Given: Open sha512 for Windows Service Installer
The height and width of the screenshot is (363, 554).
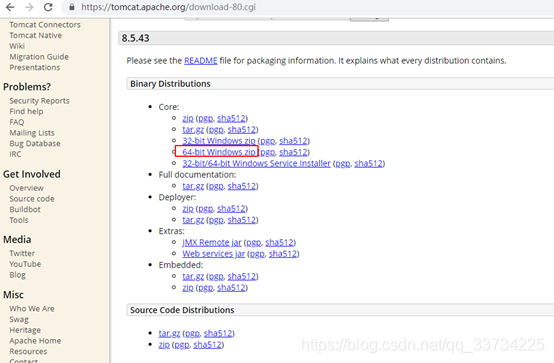Looking at the screenshot, I should coord(369,164).
